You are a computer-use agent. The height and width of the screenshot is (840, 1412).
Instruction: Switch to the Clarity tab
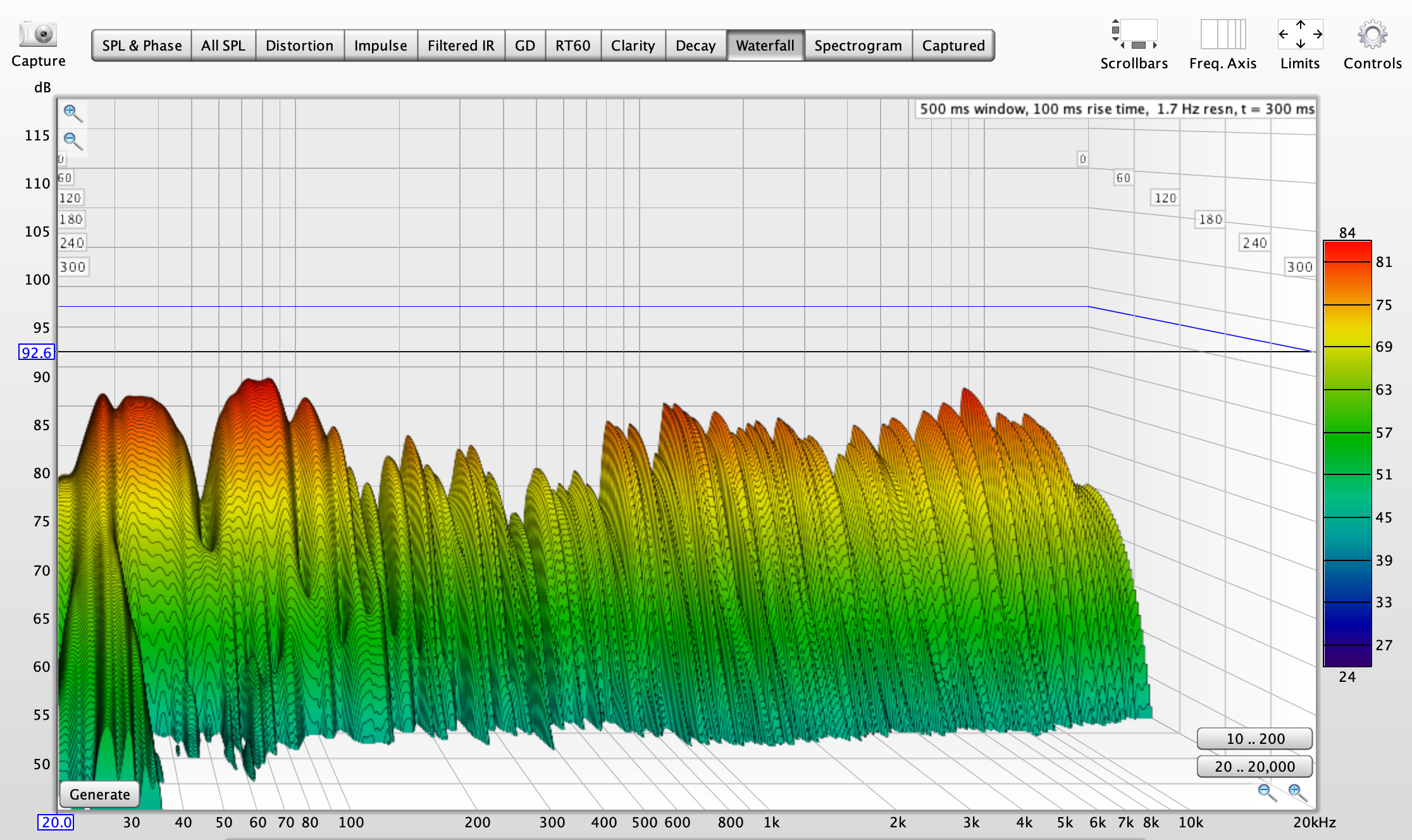click(633, 46)
